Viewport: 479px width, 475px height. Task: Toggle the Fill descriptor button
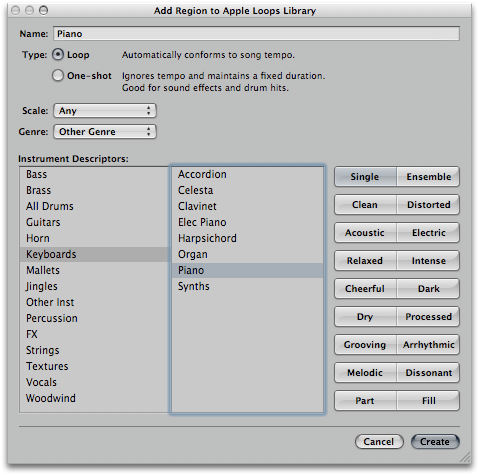[428, 401]
